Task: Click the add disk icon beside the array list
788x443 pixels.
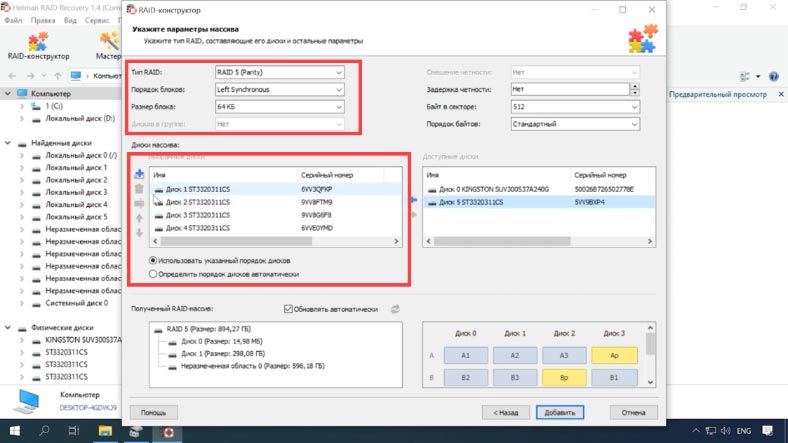Action: coord(139,174)
